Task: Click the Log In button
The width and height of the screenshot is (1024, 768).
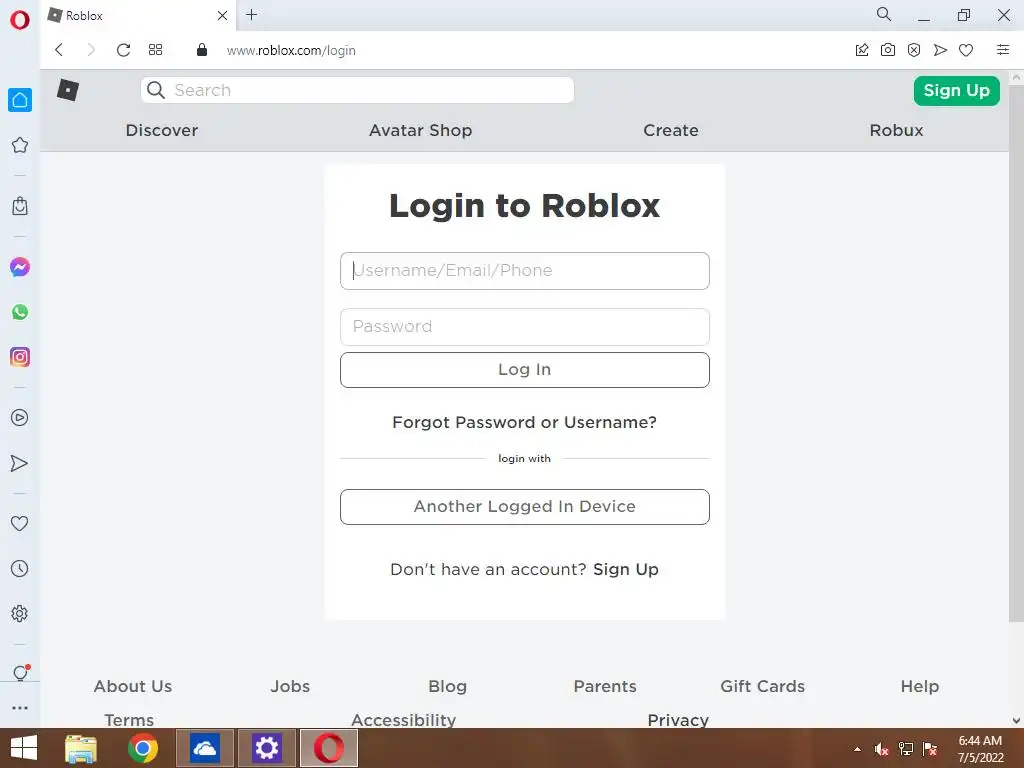Action: click(x=524, y=370)
